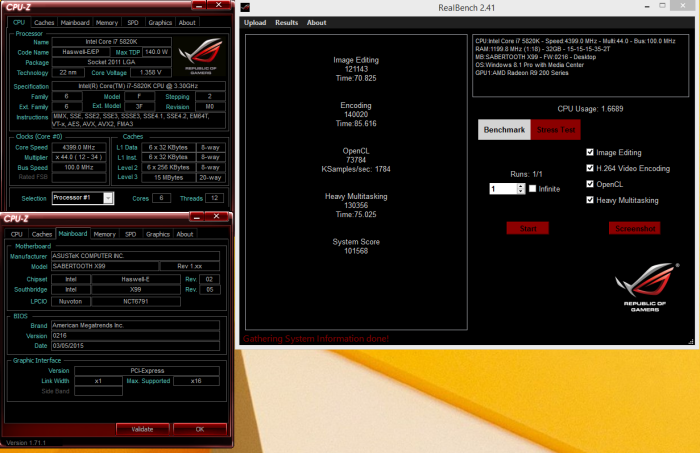Click the Intel Core i7 5820K name field
This screenshot has width=700, height=453.
point(112,42)
